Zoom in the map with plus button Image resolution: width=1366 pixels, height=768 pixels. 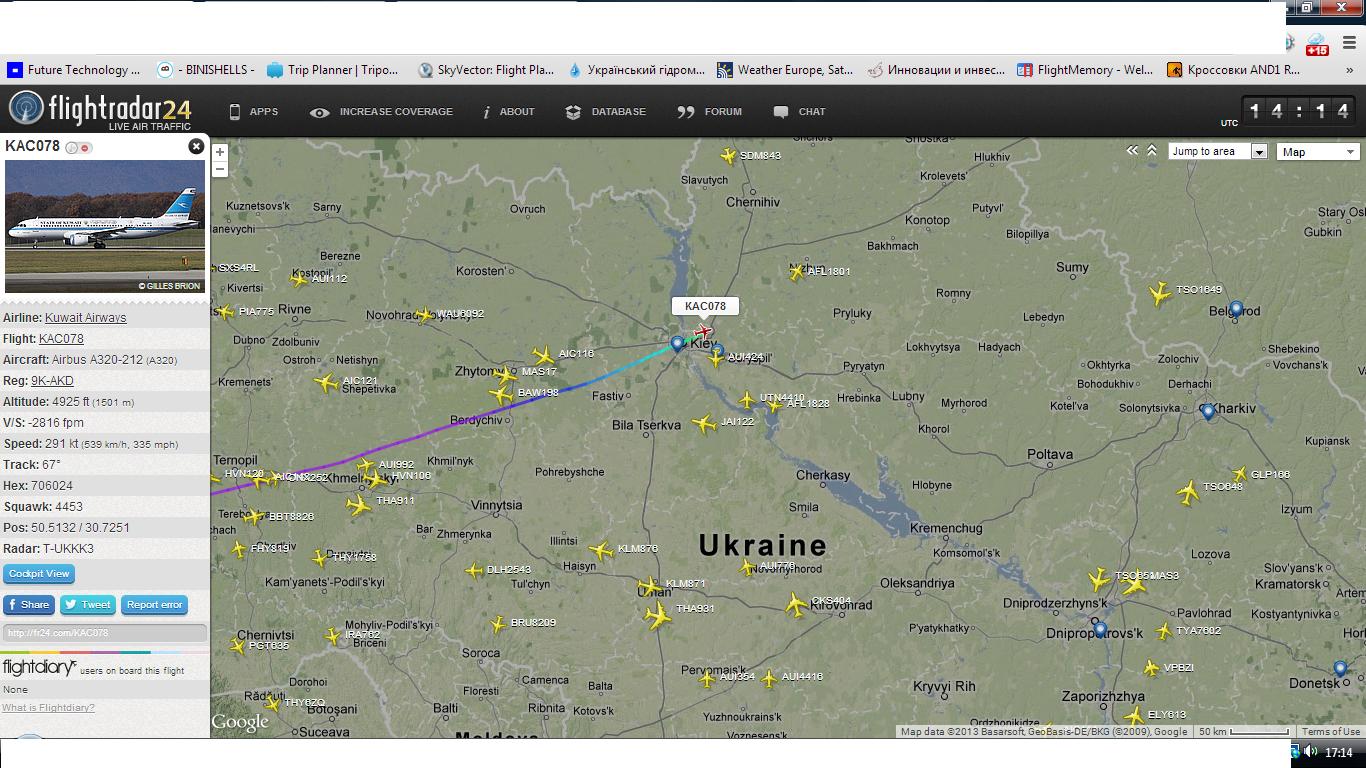(220, 153)
